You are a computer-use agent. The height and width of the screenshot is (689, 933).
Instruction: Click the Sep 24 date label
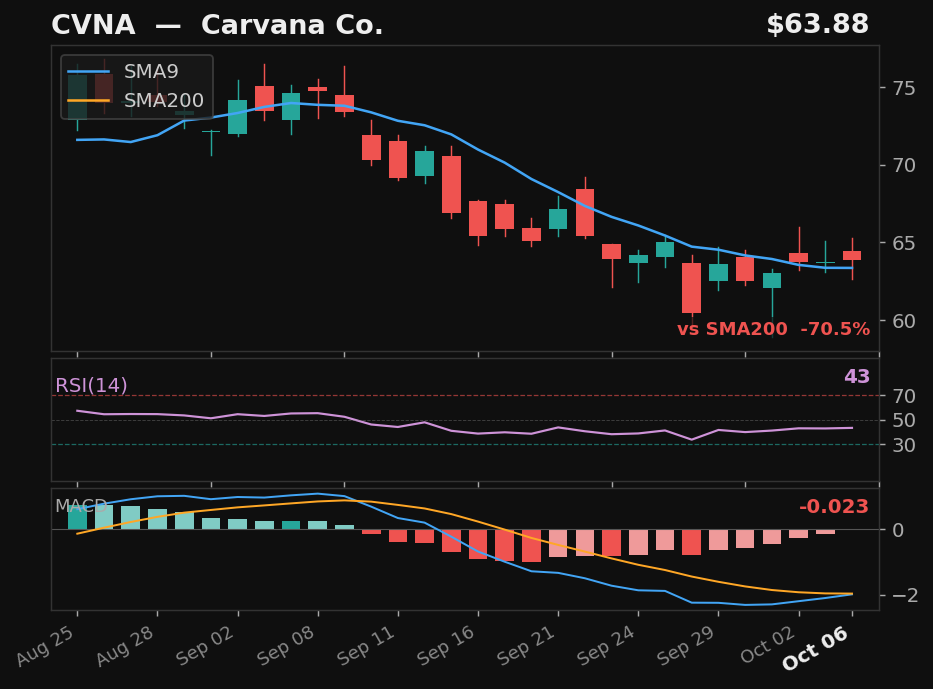(x=606, y=646)
